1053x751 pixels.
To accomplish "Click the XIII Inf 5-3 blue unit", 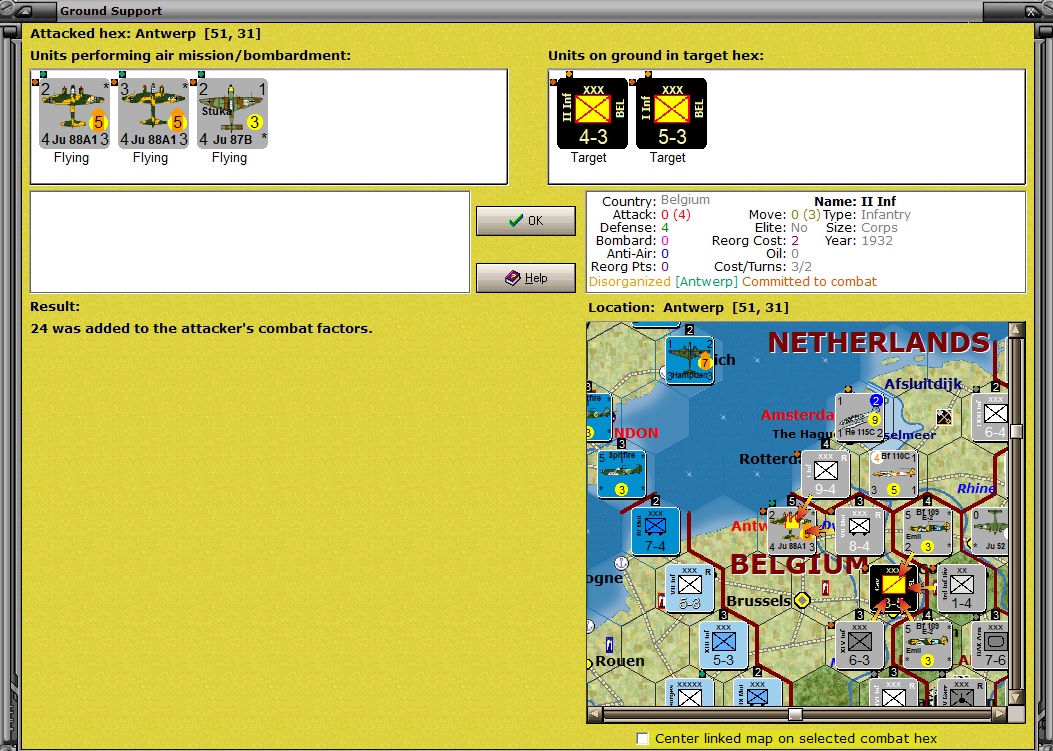I will 724,646.
